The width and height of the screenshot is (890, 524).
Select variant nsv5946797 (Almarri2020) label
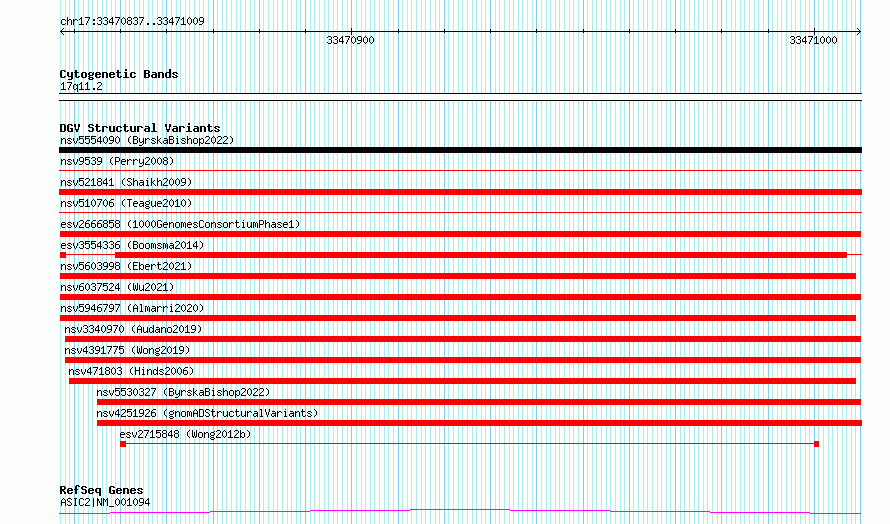[132, 308]
